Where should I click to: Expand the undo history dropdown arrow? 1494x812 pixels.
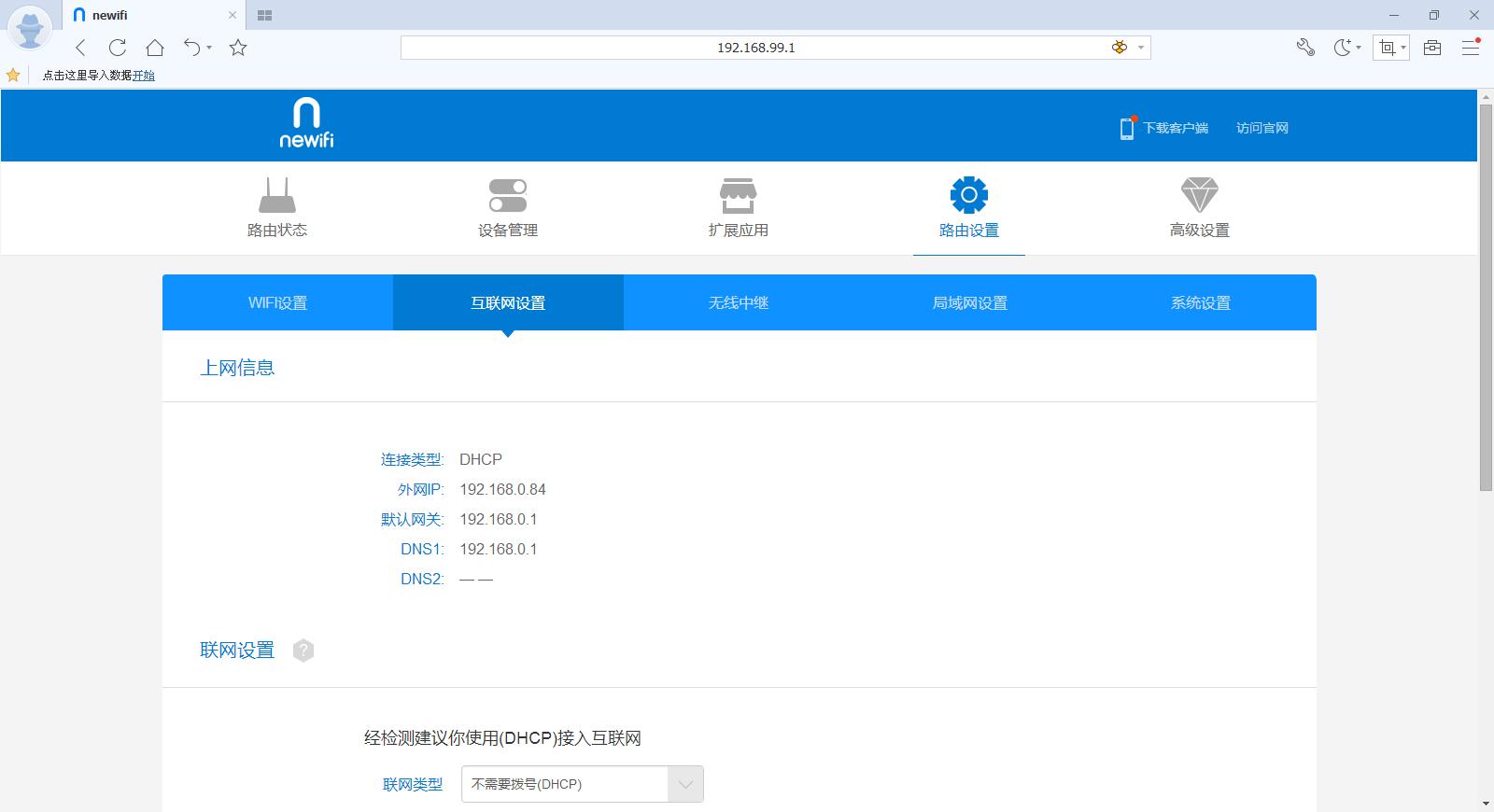pos(209,48)
